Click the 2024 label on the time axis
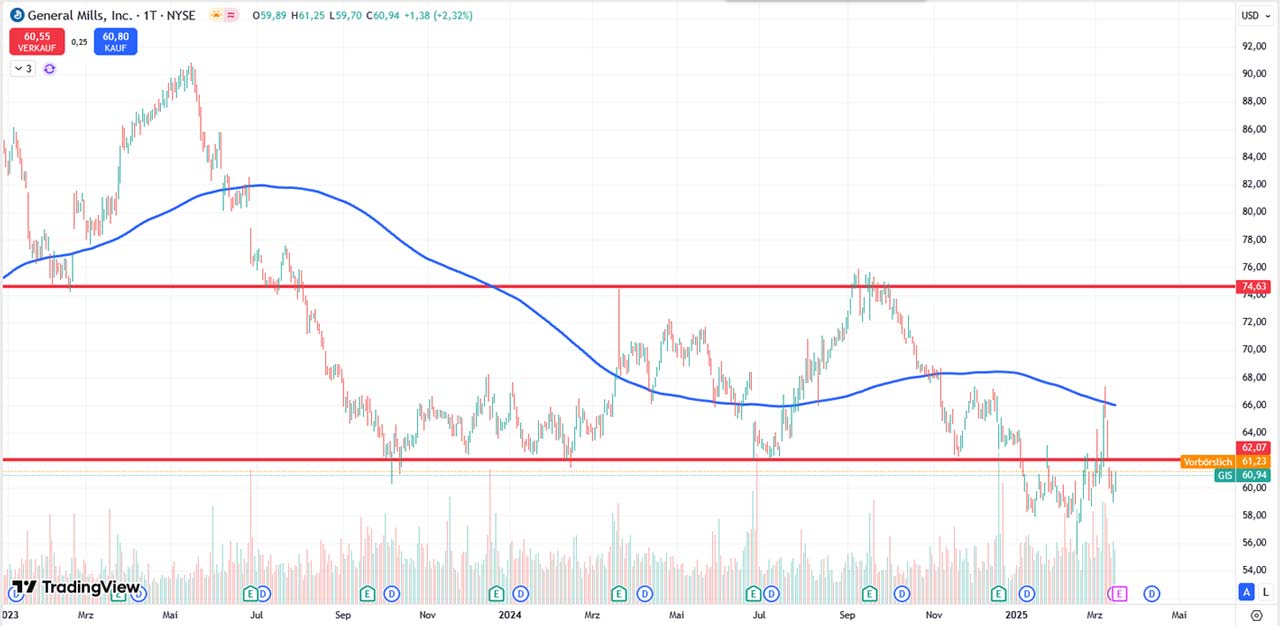Screen dimensions: 1280x626 (x=511, y=613)
